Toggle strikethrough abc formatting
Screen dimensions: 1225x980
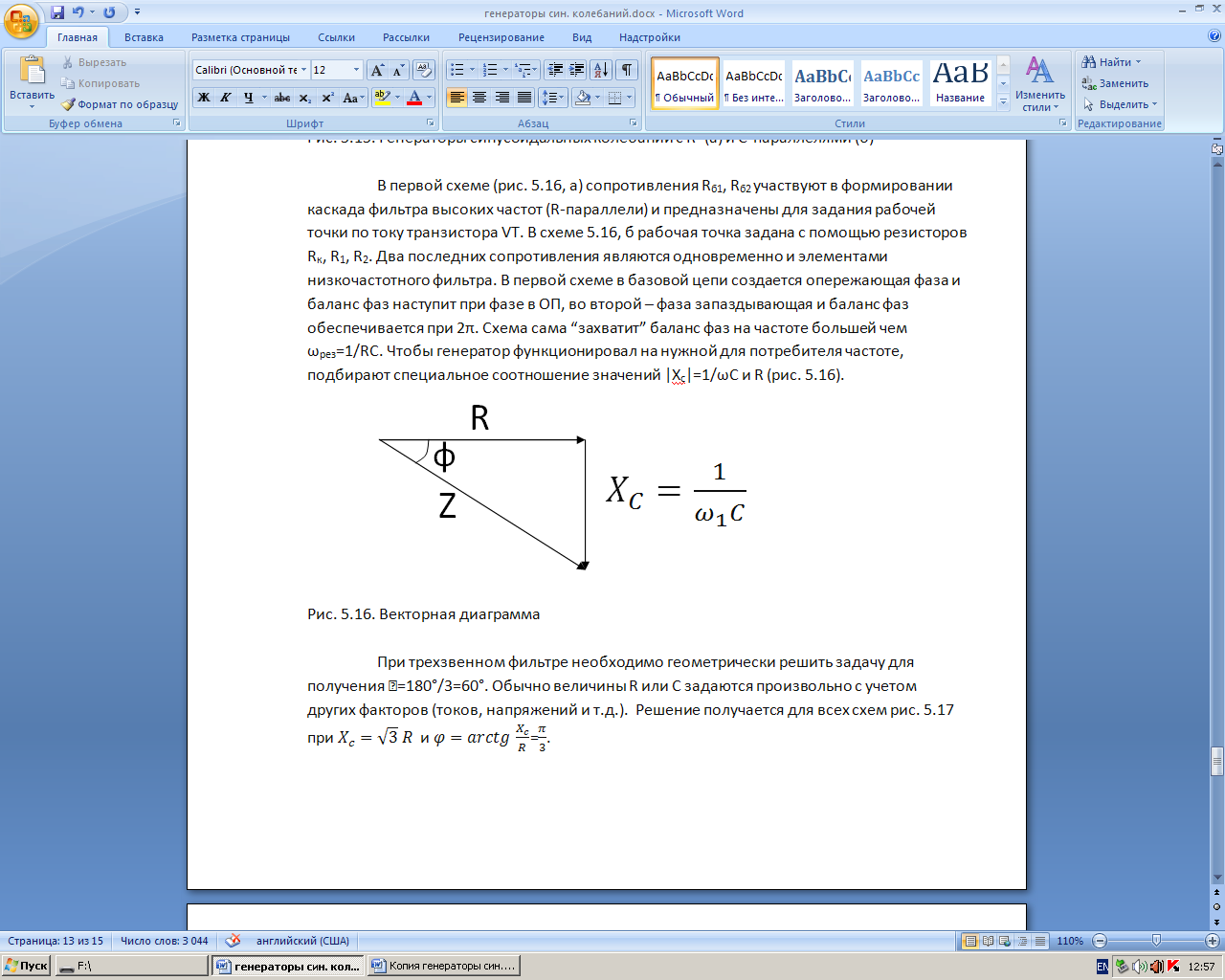click(282, 98)
